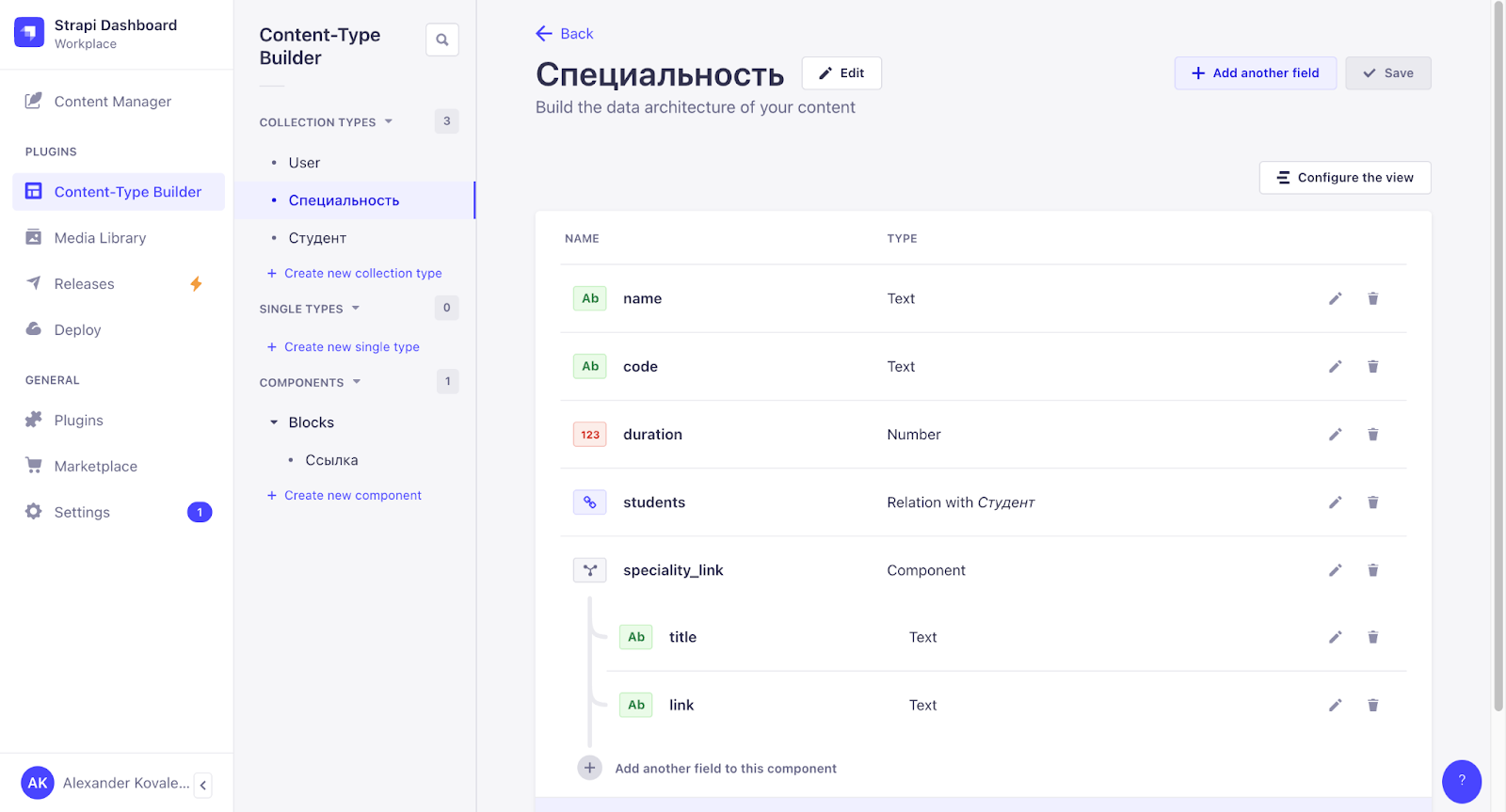Collapse the main navigation sidebar
The image size is (1506, 812).
[203, 785]
